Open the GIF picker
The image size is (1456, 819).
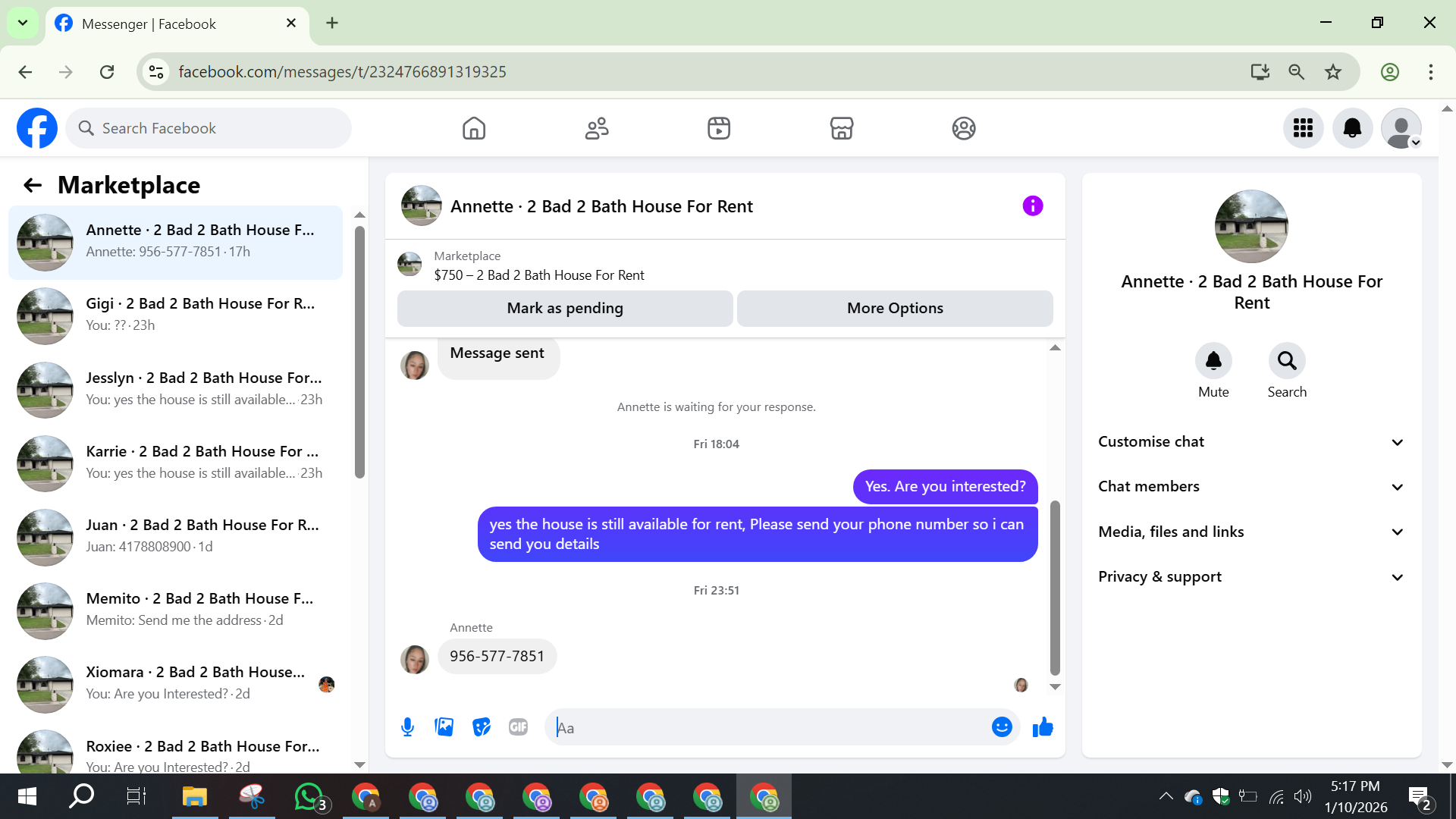coord(518,727)
